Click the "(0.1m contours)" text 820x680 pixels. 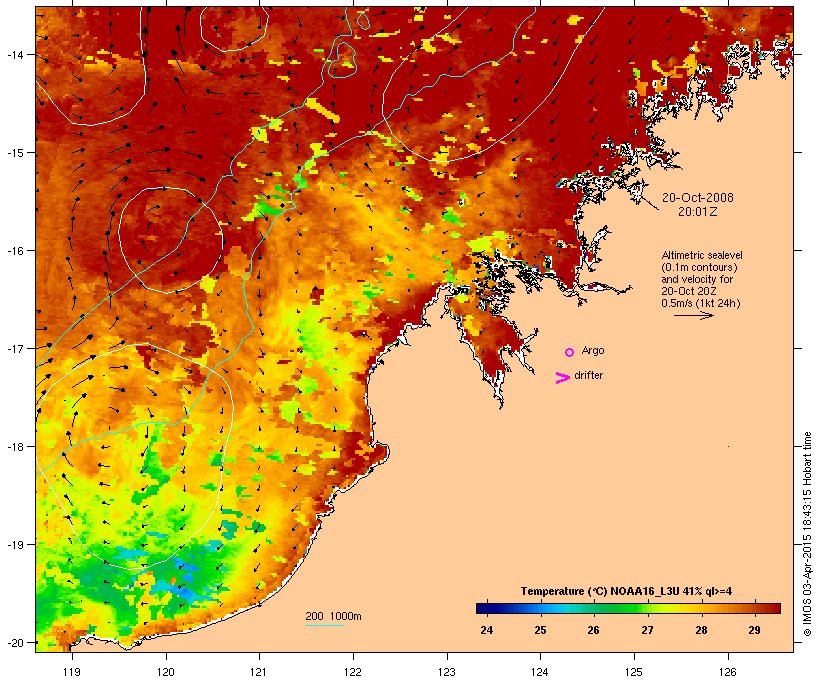tap(699, 267)
